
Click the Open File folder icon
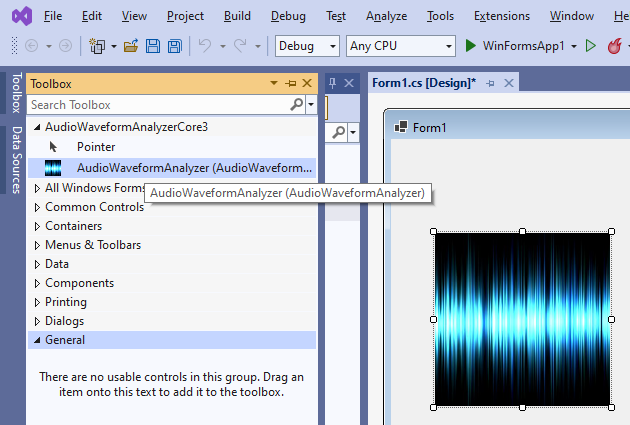131,46
